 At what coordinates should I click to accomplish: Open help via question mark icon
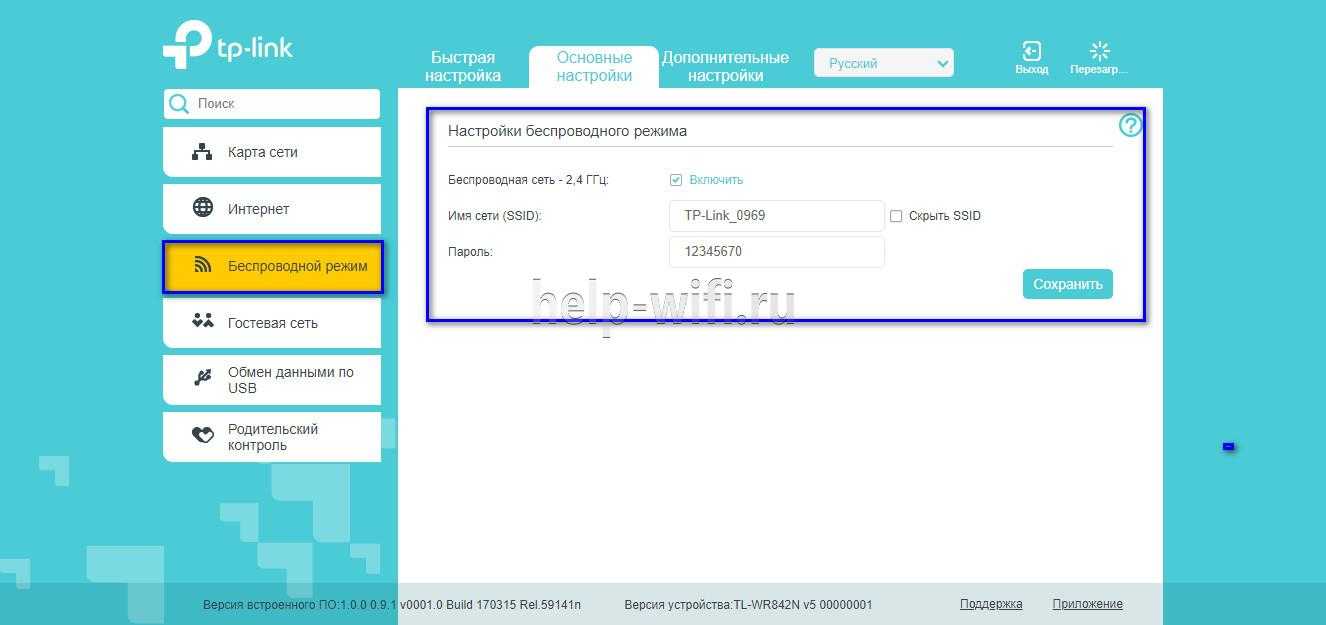(1130, 125)
